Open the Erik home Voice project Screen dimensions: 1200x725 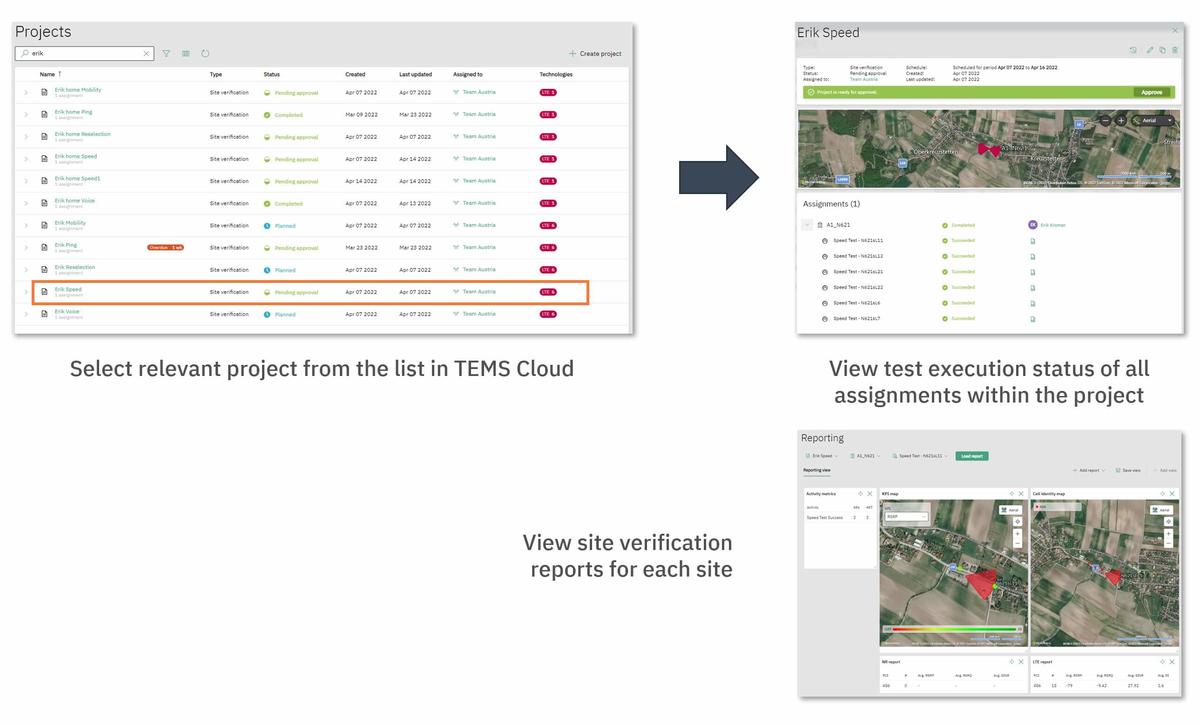click(75, 200)
